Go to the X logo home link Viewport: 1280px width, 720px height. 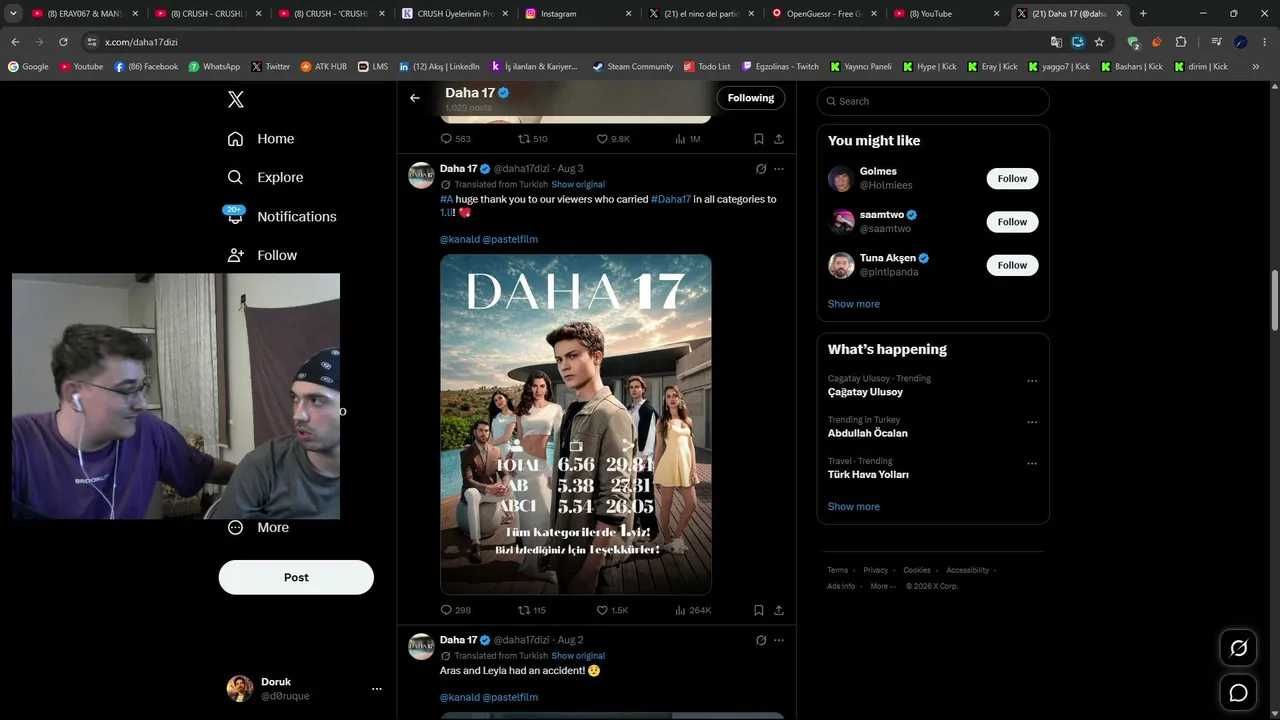236,99
